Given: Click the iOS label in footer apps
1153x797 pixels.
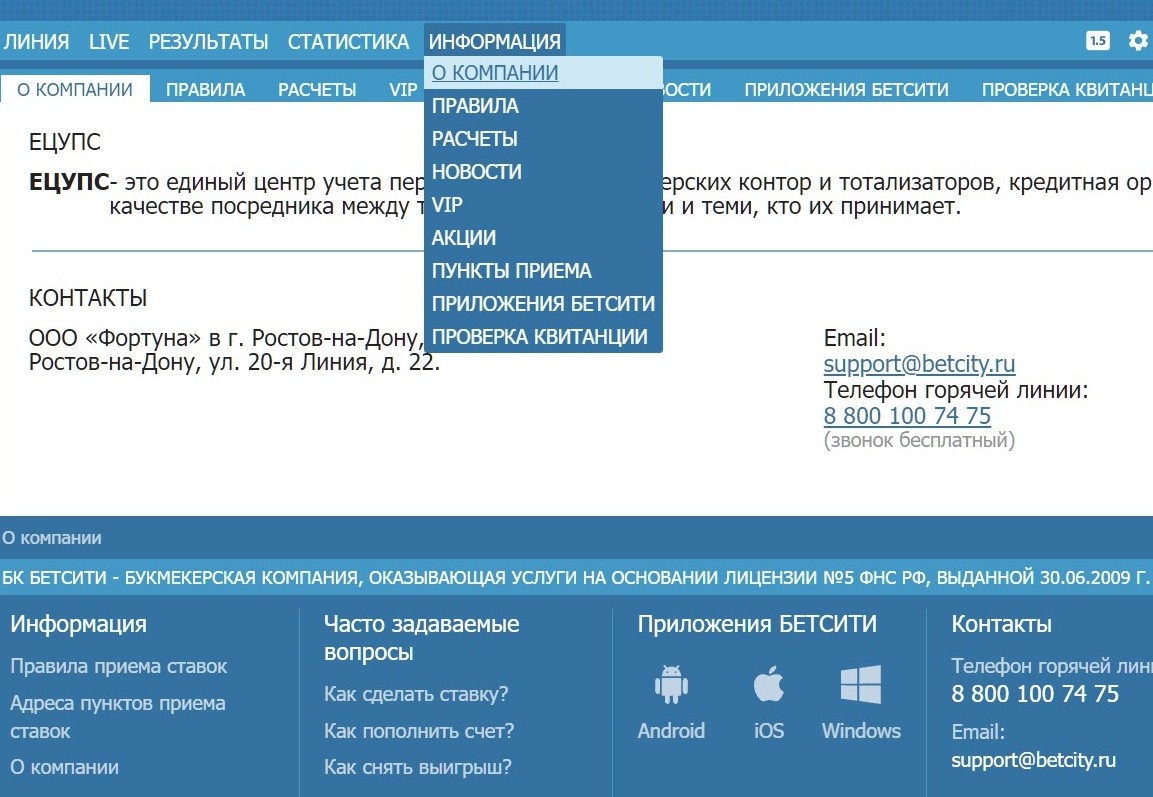Looking at the screenshot, I should click(x=768, y=731).
